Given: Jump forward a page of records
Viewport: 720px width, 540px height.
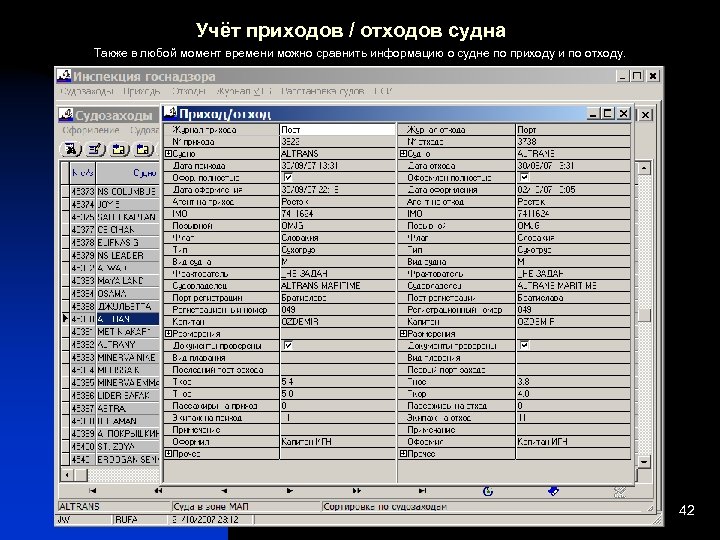Looking at the screenshot, I should click(356, 491).
